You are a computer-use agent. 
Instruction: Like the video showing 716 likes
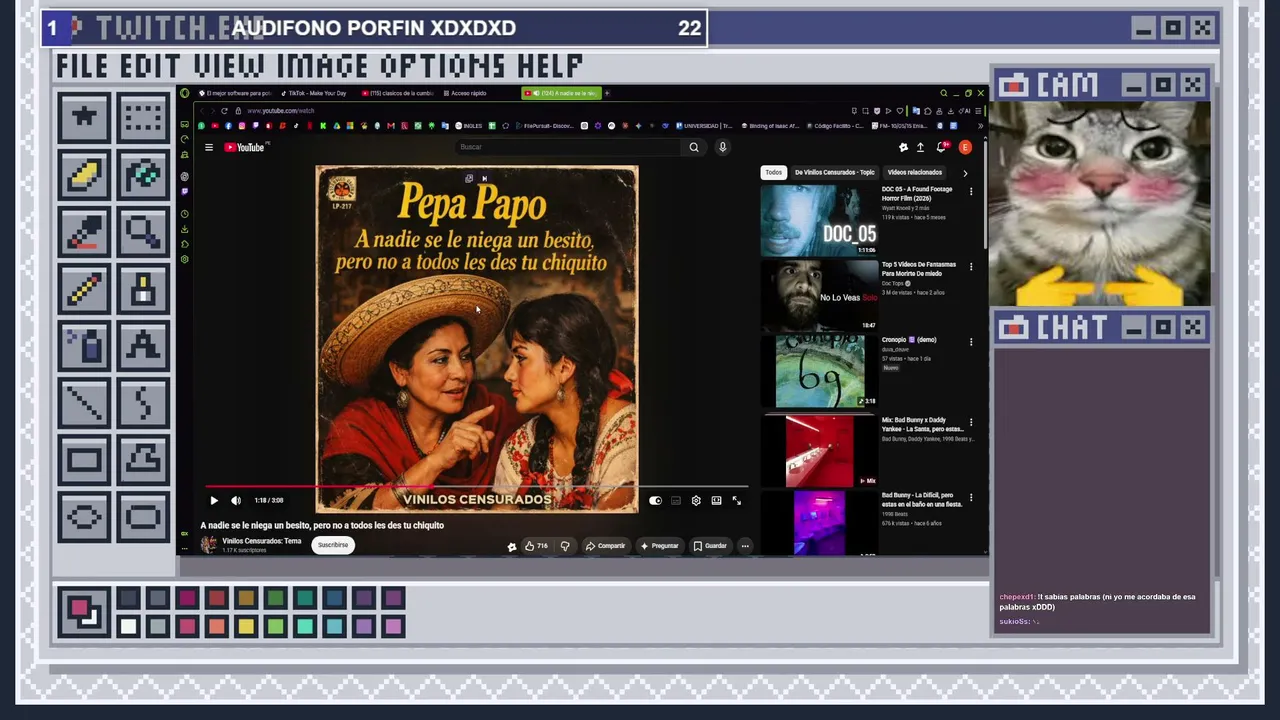pyautogui.click(x=537, y=546)
